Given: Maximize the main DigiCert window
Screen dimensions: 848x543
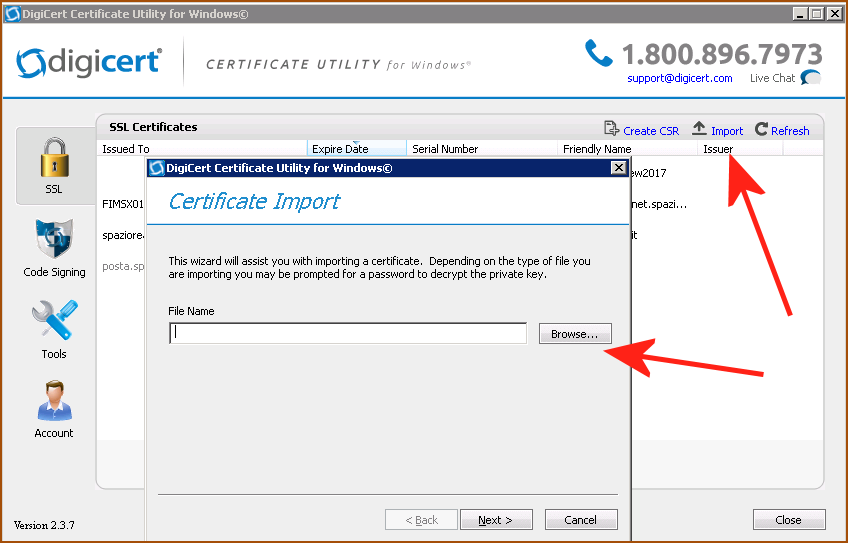Looking at the screenshot, I should pos(817,14).
